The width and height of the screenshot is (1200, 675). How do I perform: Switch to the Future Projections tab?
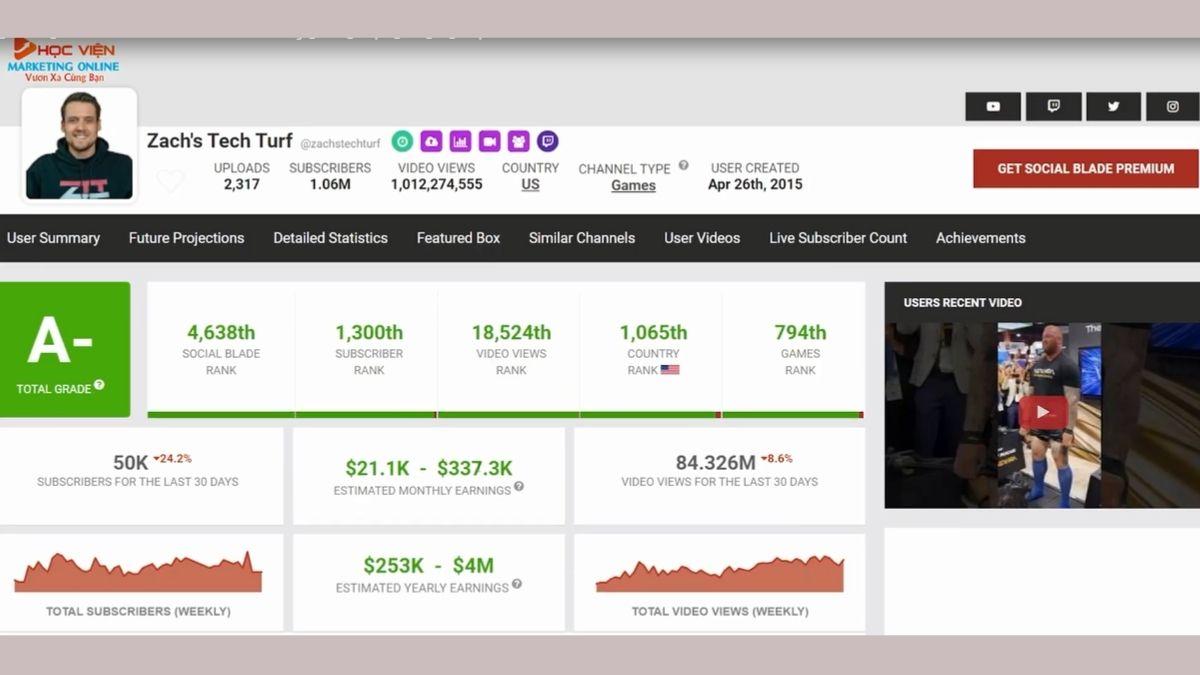(186, 238)
